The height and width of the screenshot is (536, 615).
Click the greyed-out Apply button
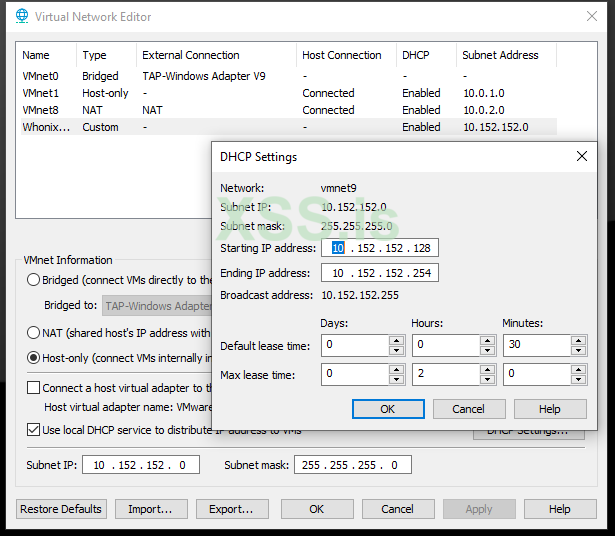click(x=479, y=509)
